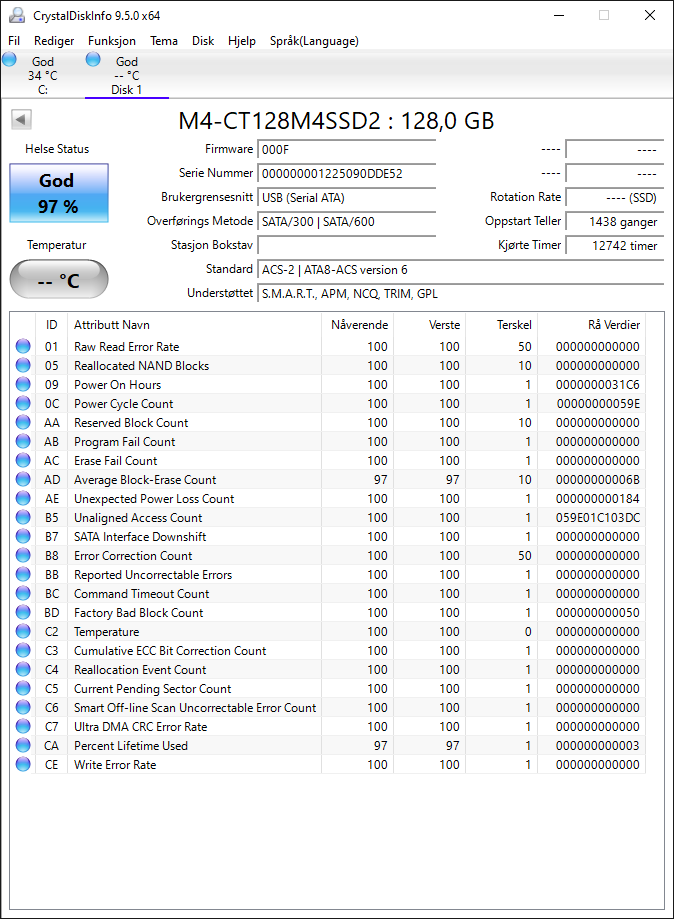This screenshot has height=919, width=674.
Task: Click the status orb beside Program Fail Count
Action: coord(23,441)
